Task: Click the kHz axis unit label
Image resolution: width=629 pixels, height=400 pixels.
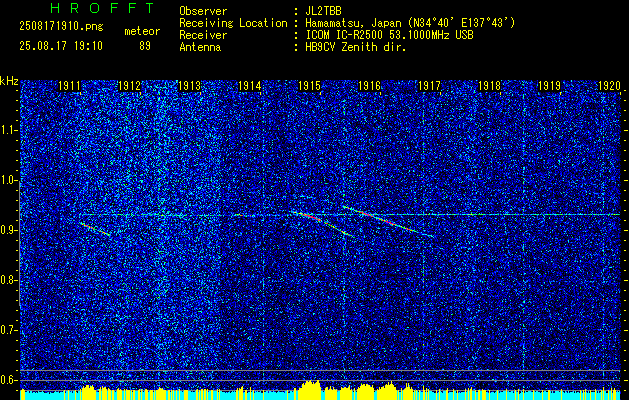Action: (x=9, y=81)
